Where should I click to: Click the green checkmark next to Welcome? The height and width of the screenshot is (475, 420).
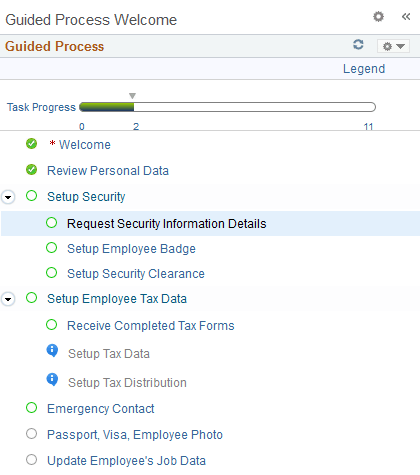coord(32,144)
